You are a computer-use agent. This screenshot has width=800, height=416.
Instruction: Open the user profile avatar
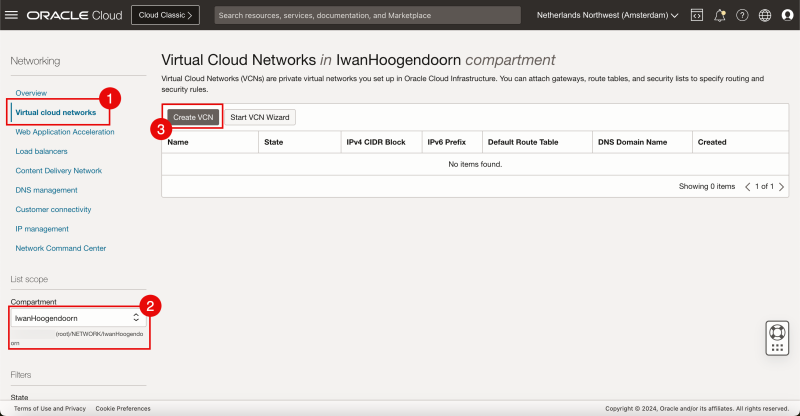point(787,15)
